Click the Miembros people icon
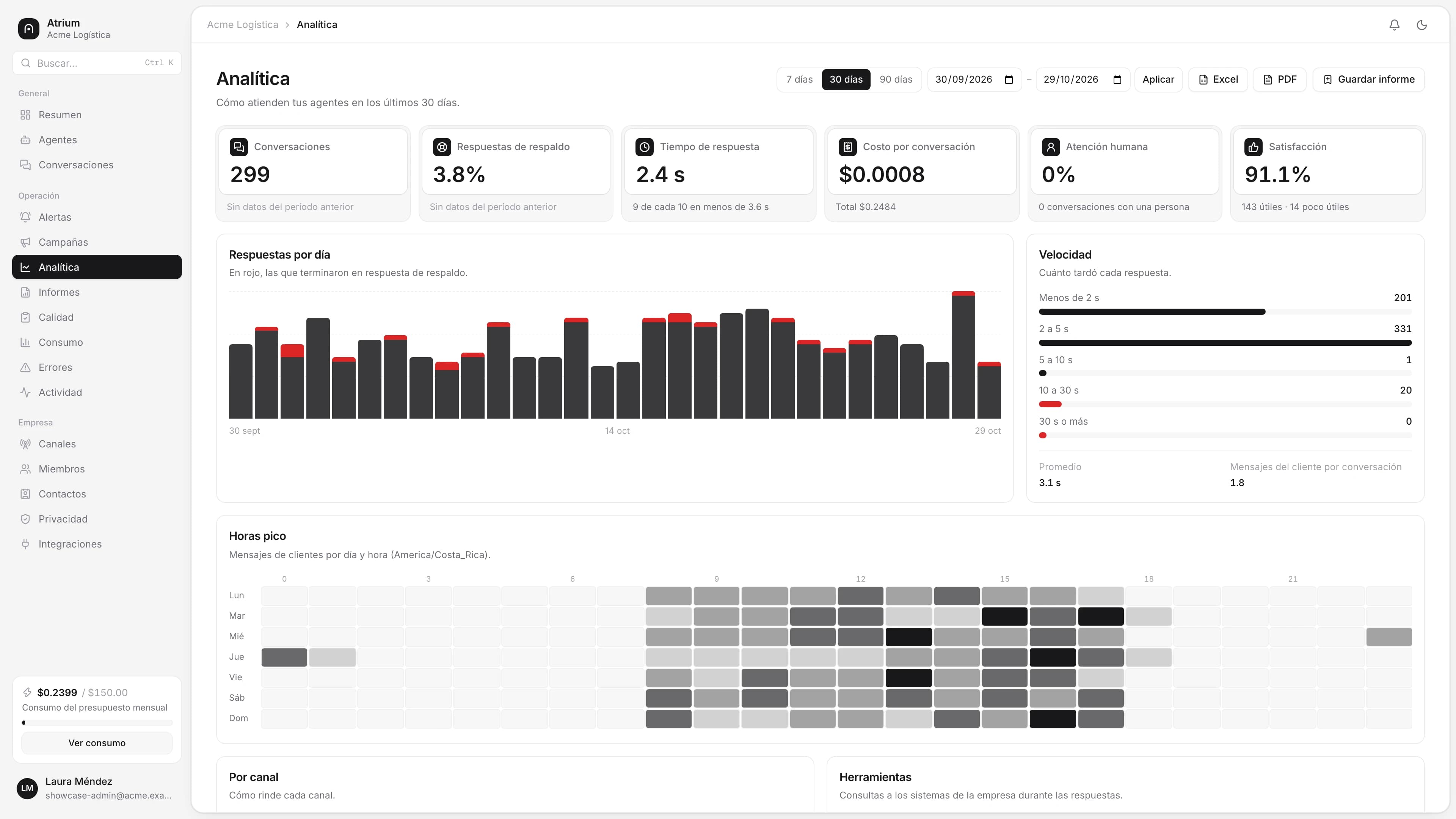 tap(25, 469)
